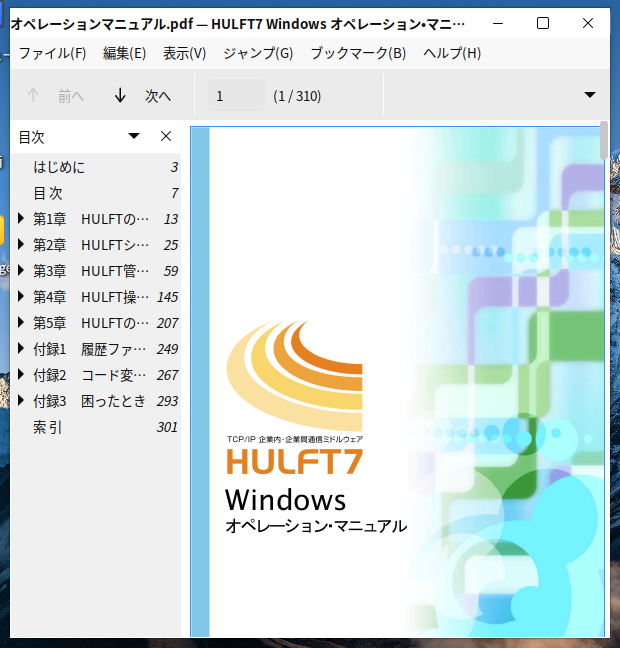Click the (1 / 310) page count label
This screenshot has width=620, height=648.
(297, 96)
